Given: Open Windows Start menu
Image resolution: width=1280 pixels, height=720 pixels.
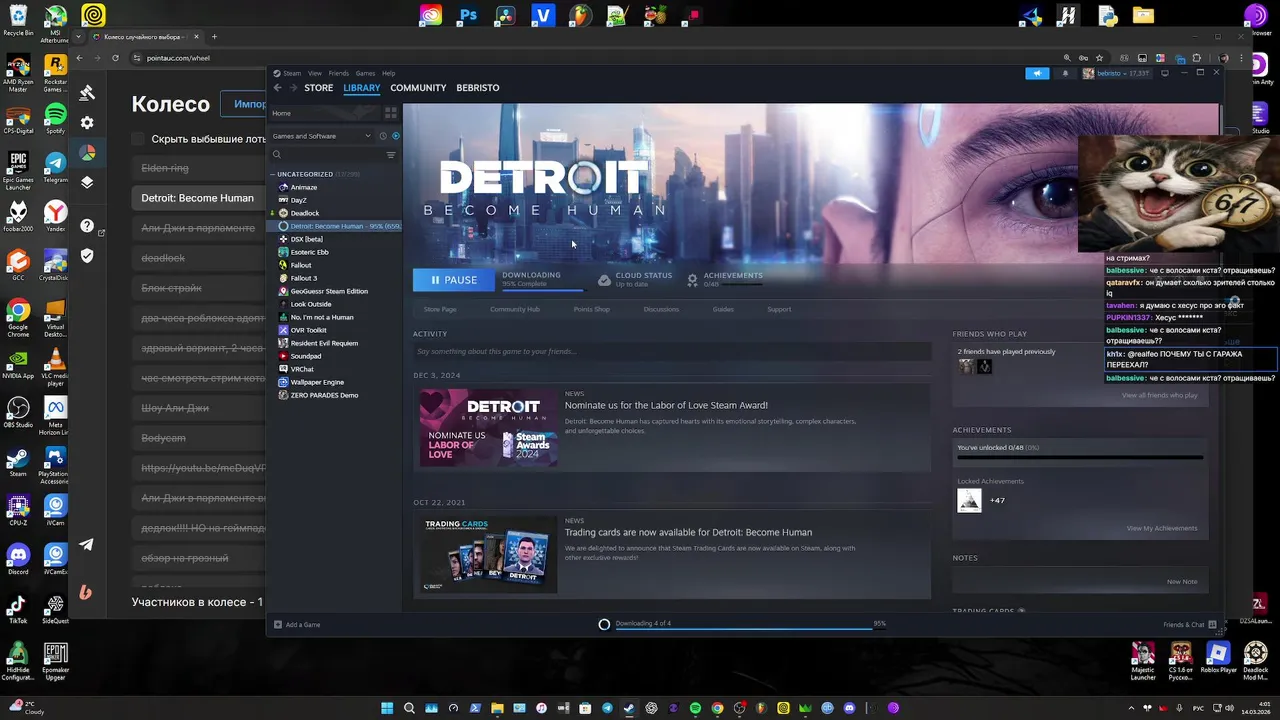Looking at the screenshot, I should pyautogui.click(x=387, y=708).
